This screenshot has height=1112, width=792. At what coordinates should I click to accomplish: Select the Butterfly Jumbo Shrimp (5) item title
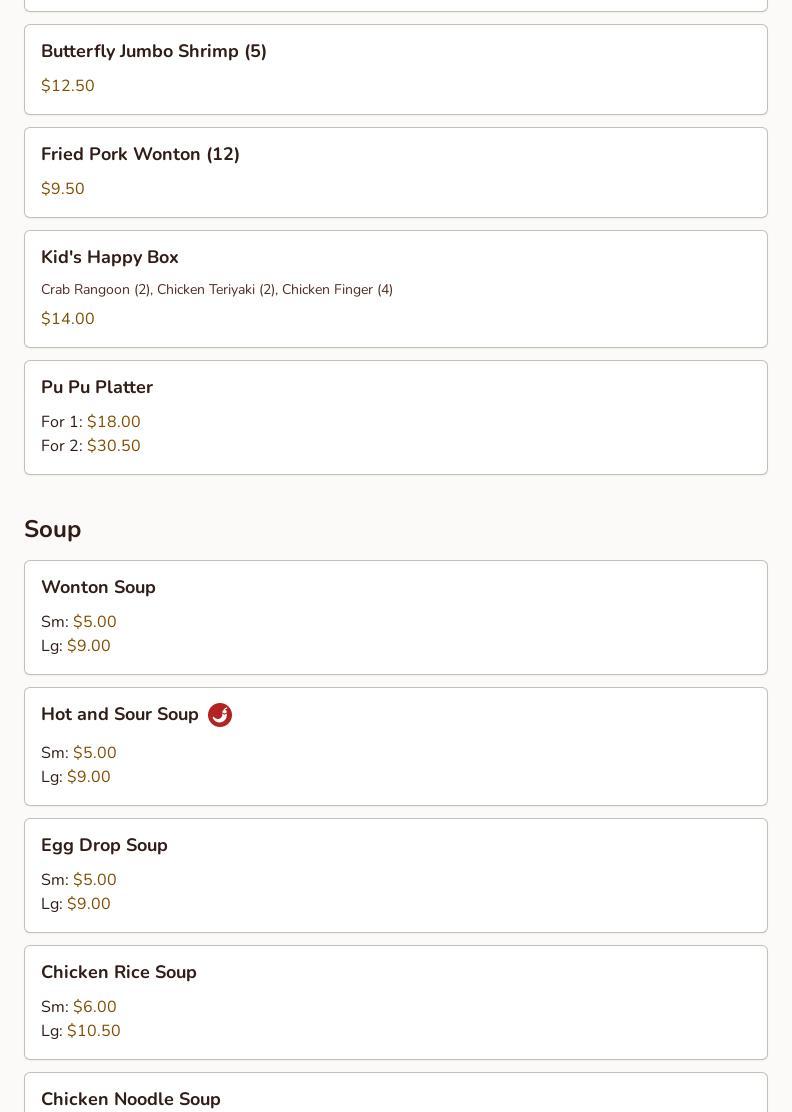click(154, 51)
